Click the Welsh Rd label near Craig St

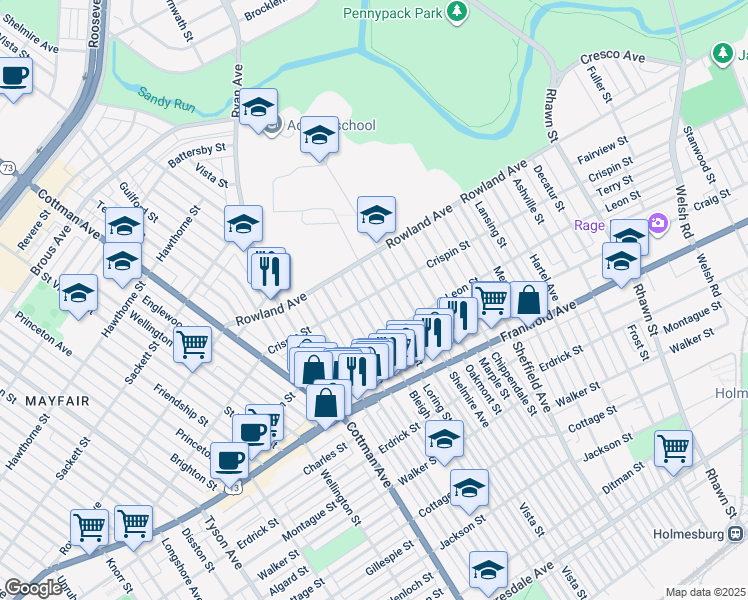[x=683, y=212]
